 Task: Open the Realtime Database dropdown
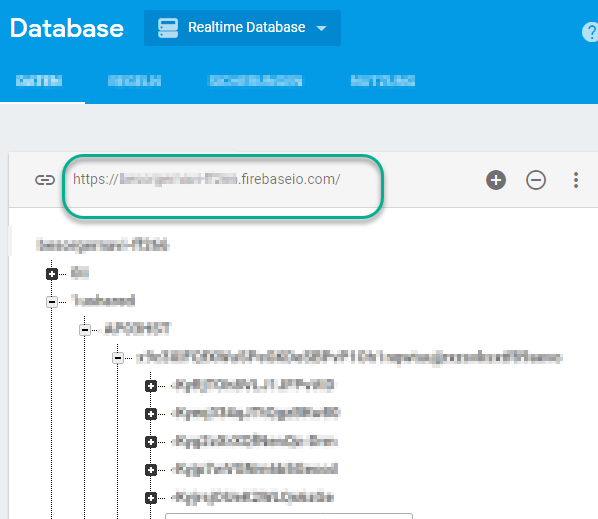pyautogui.click(x=242, y=28)
